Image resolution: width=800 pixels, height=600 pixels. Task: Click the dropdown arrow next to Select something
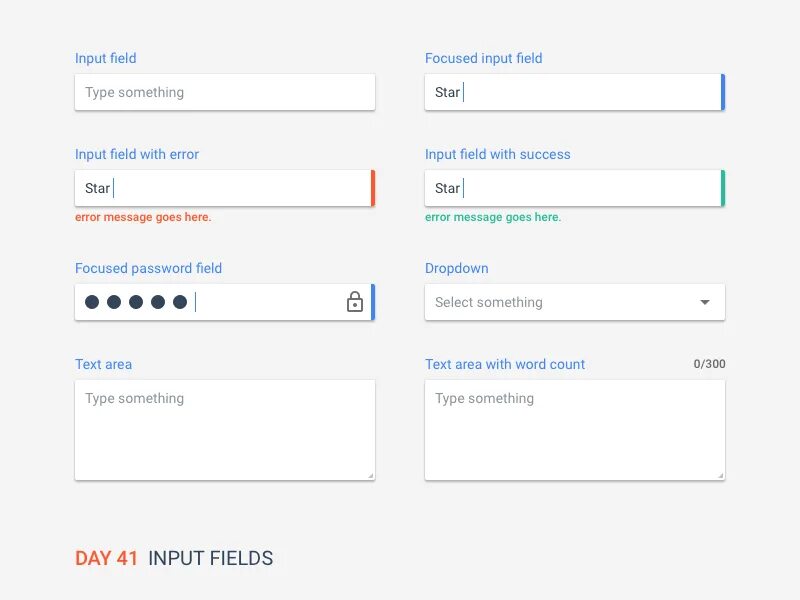[705, 302]
